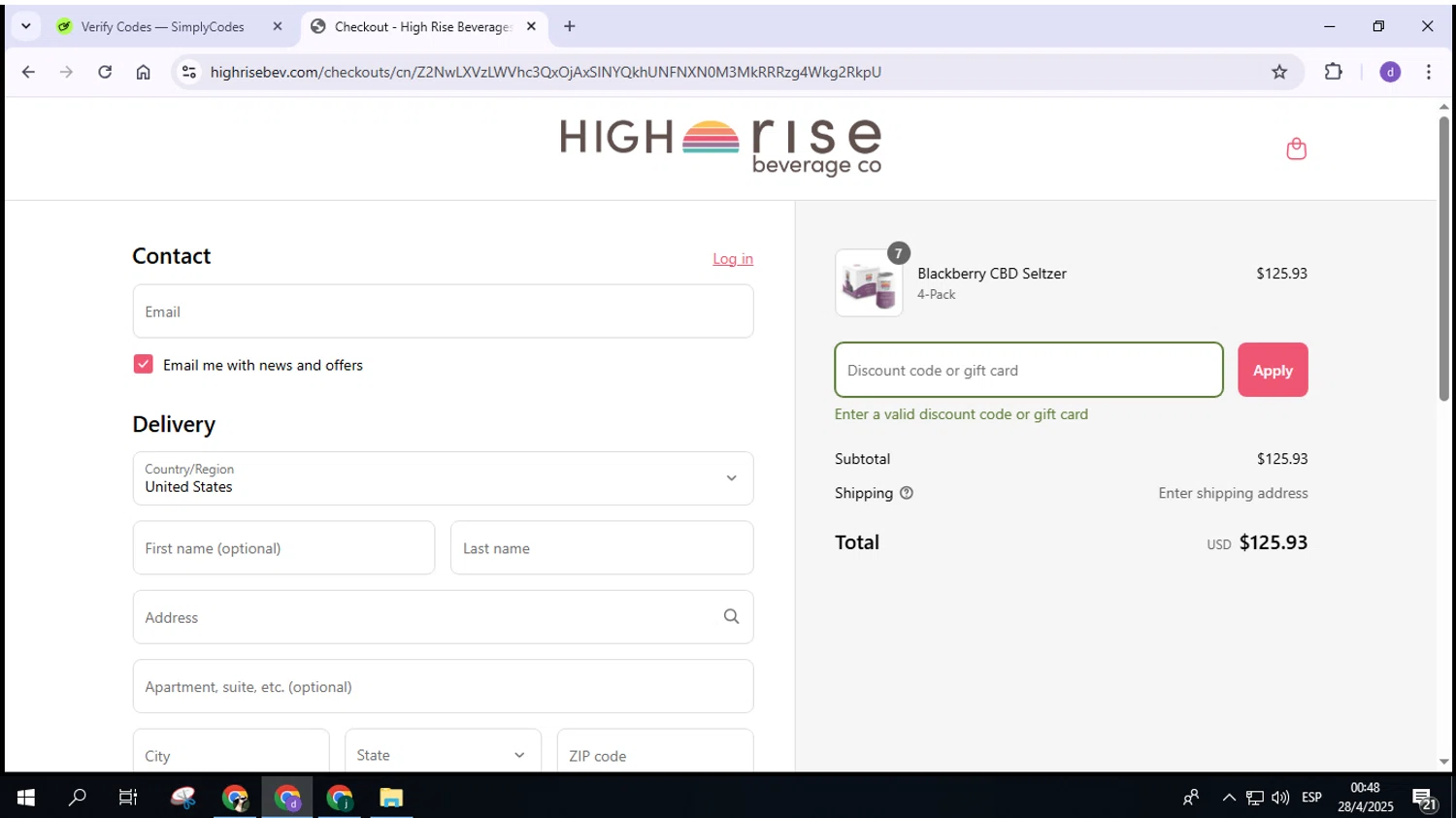Open the third Chrome taskbar icon
This screenshot has width=1456, height=818.
point(340,798)
